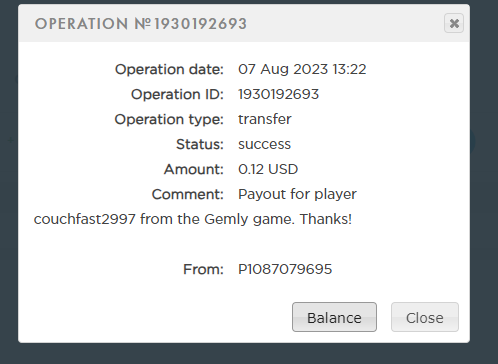Screen dimensions: 498x364
Task: Click the Status label
Action: coord(200,144)
